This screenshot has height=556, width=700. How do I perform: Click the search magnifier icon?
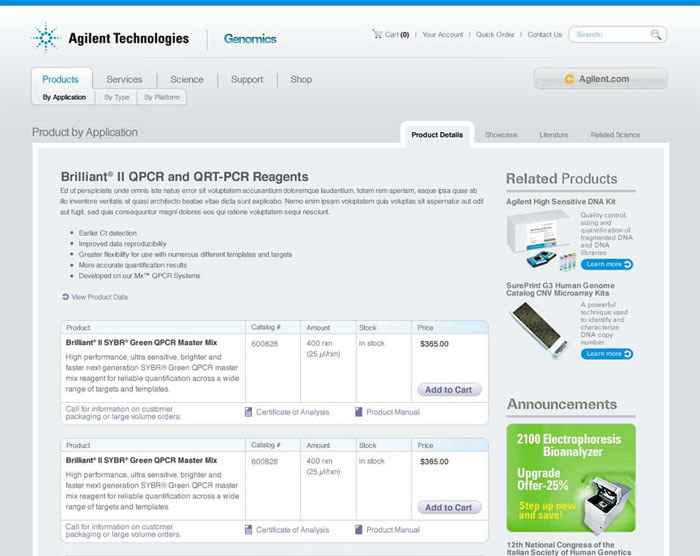click(x=655, y=34)
